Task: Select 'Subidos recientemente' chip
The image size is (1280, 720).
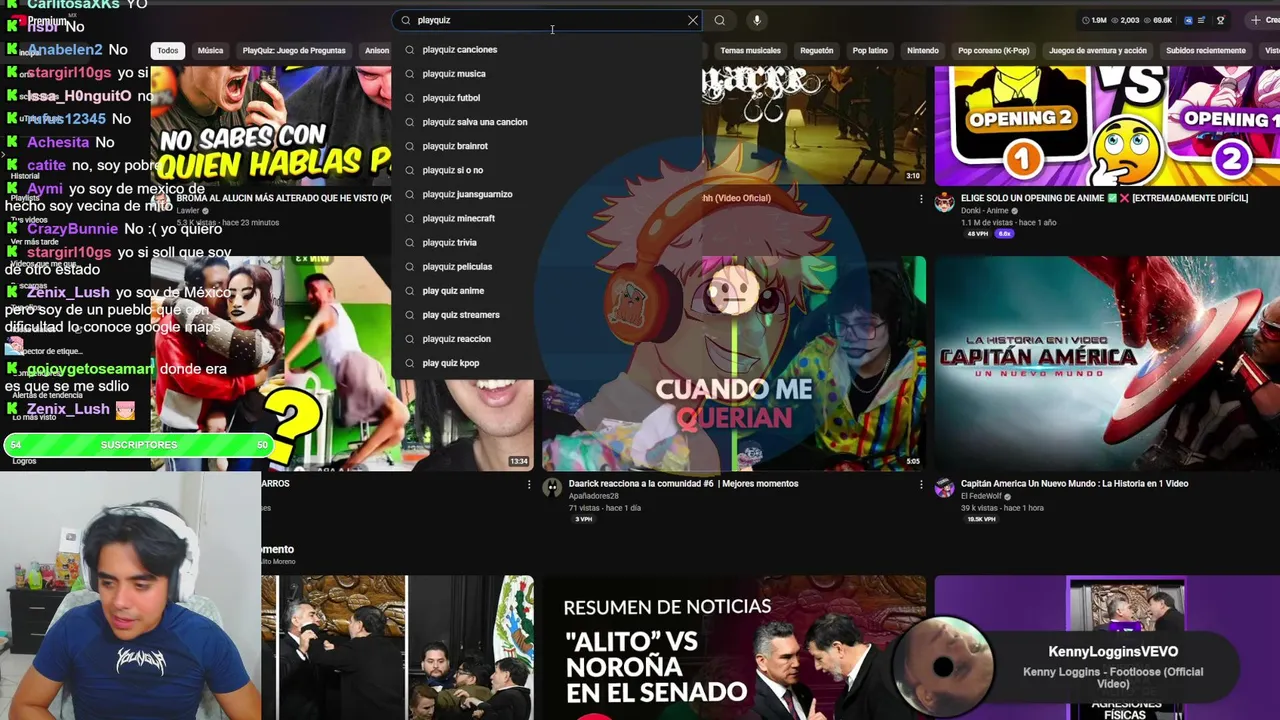Action: click(1206, 50)
